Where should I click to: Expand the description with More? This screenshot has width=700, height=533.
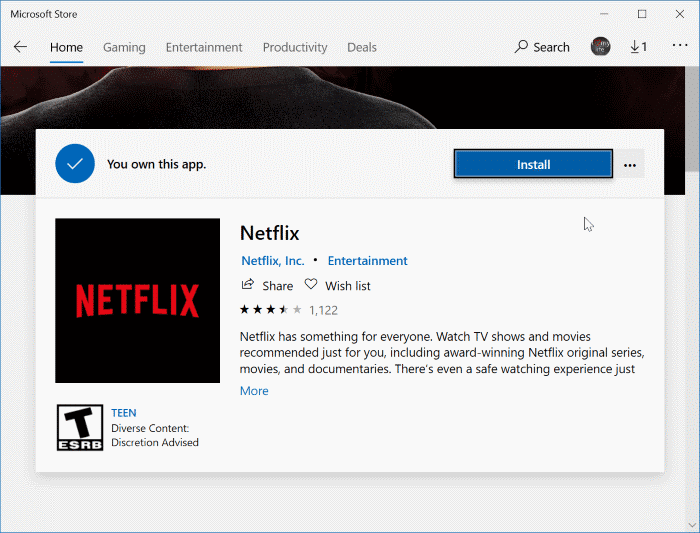pos(254,391)
